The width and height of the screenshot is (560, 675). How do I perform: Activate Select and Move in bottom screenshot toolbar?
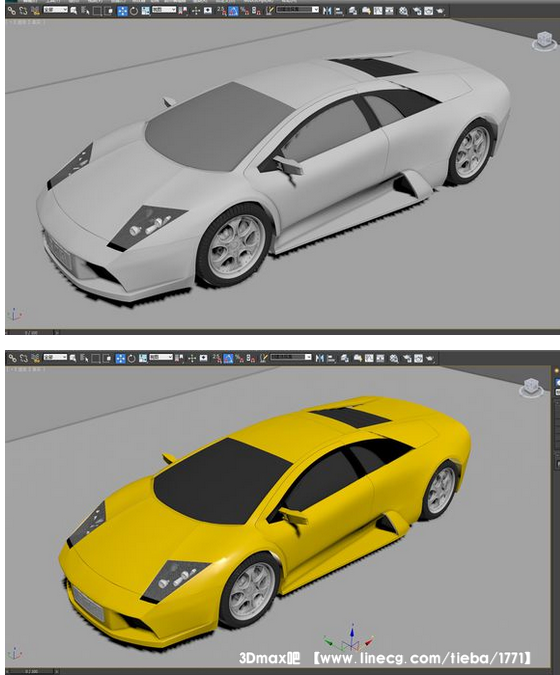click(x=121, y=358)
